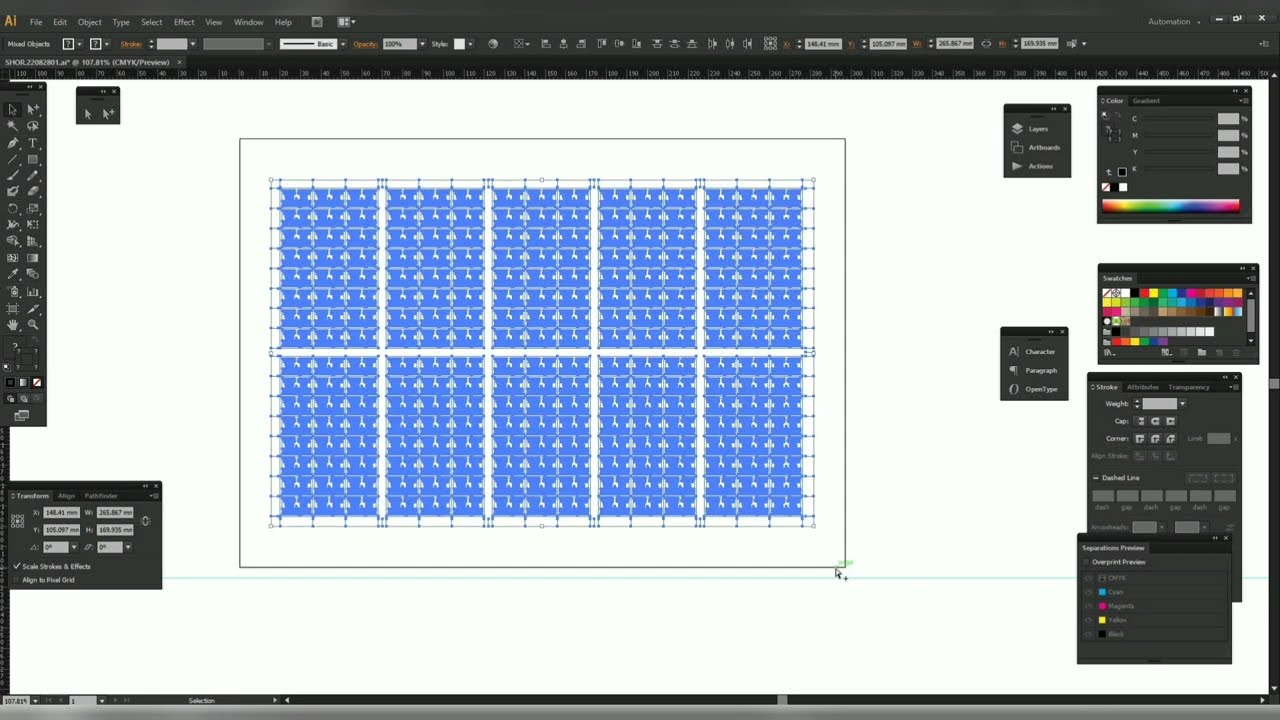Open the Effect menu
Viewport: 1280px width, 720px height.
(x=184, y=22)
